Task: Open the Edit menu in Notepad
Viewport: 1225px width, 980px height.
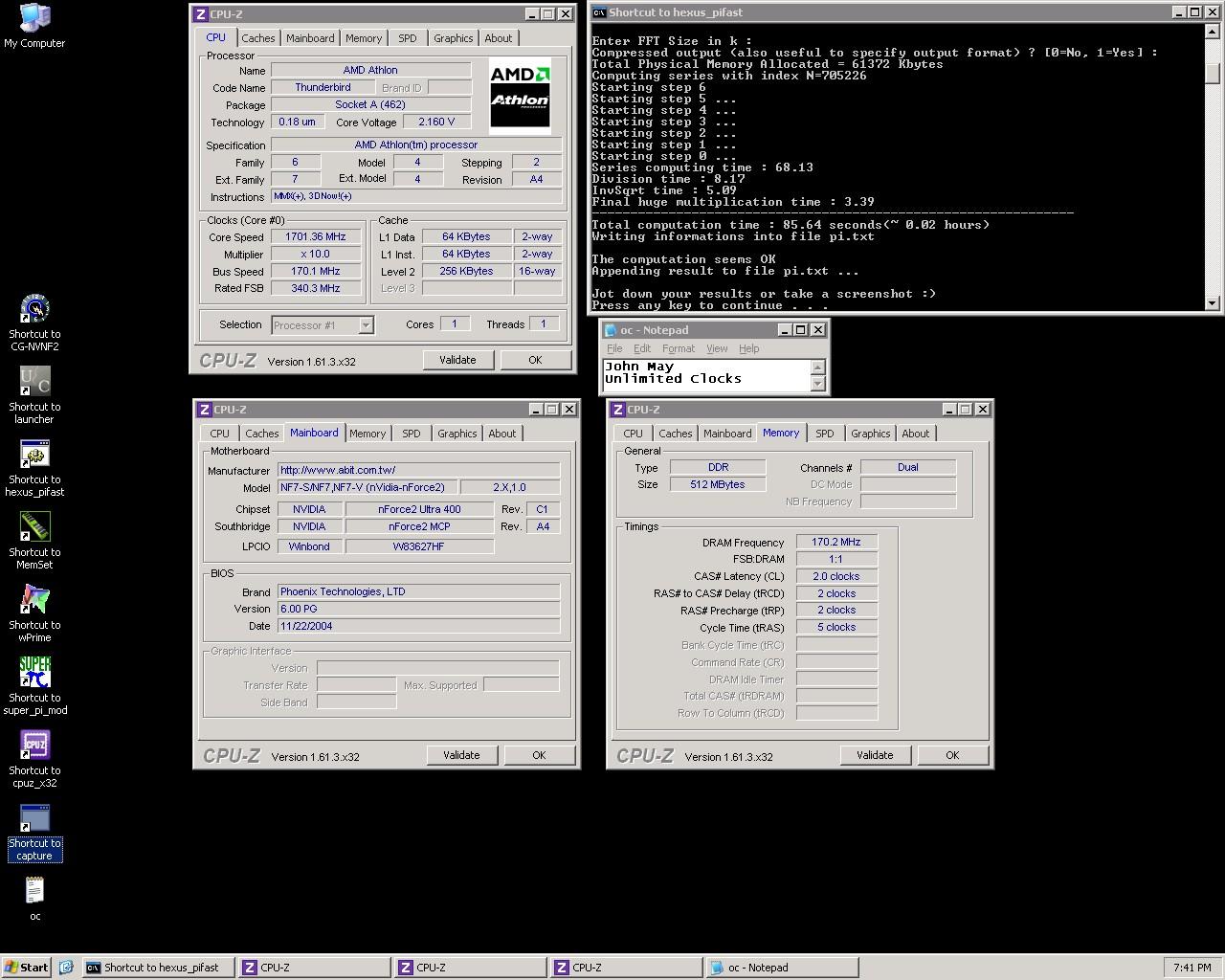Action: point(642,348)
